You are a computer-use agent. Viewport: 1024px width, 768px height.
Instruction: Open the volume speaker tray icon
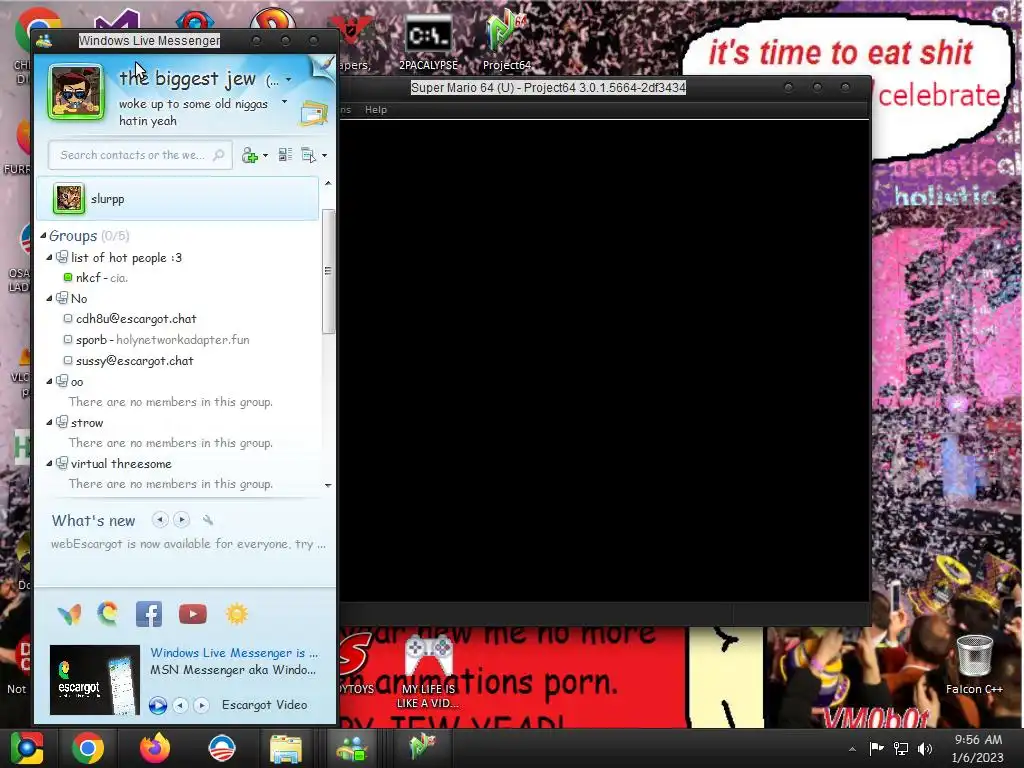click(x=925, y=748)
